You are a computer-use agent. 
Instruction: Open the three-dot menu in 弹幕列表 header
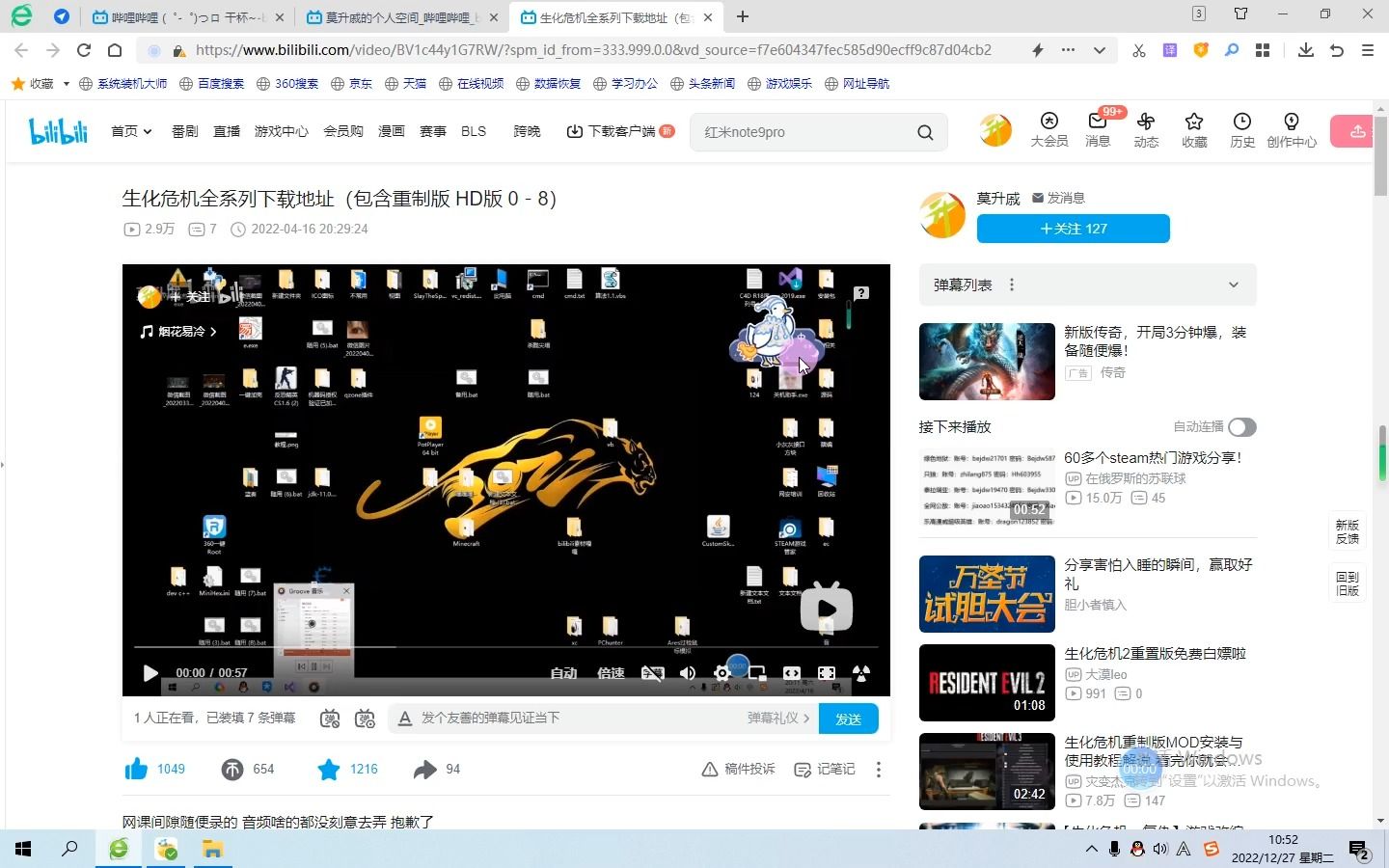click(1012, 285)
